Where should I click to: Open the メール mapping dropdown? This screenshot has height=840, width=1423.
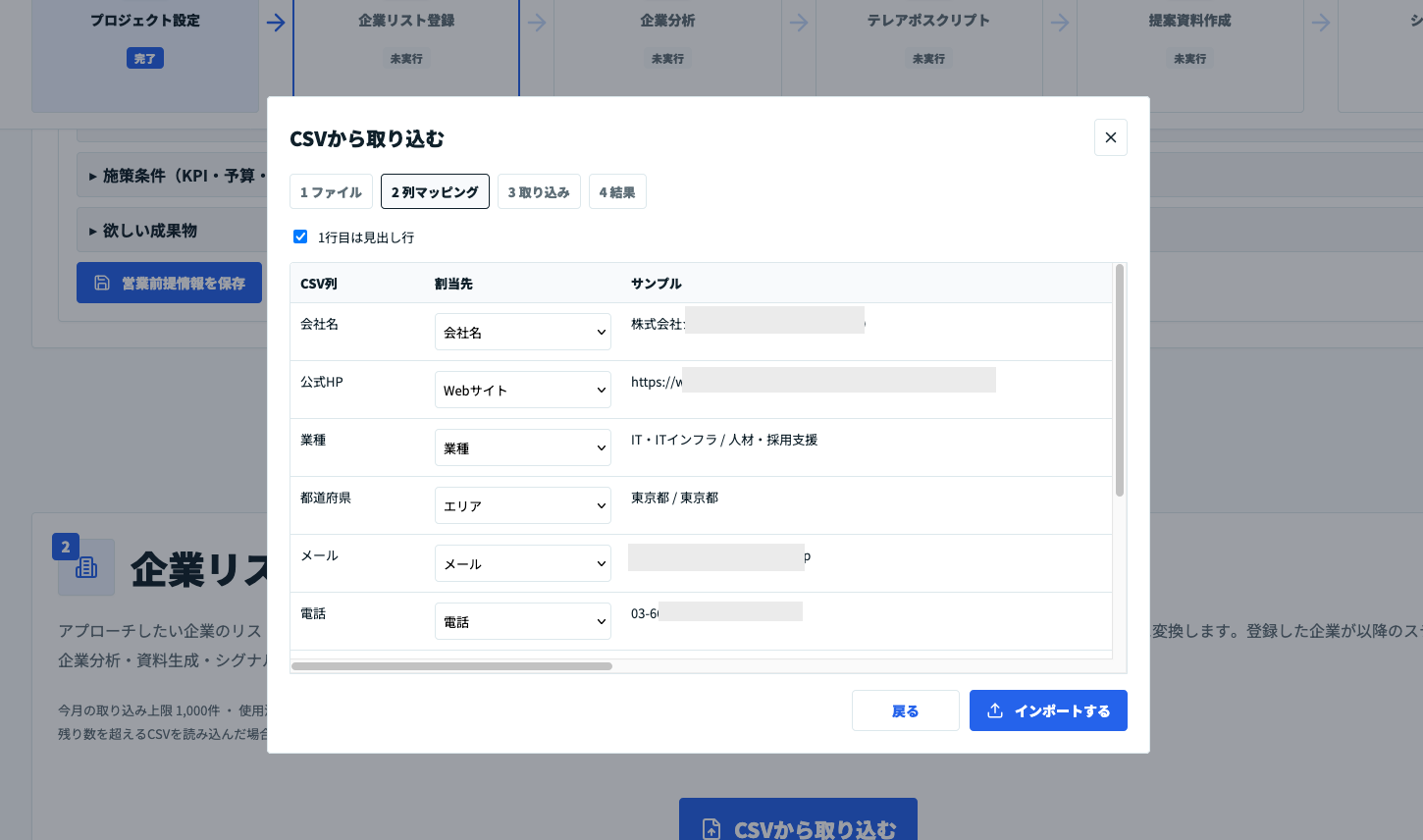pyautogui.click(x=522, y=563)
